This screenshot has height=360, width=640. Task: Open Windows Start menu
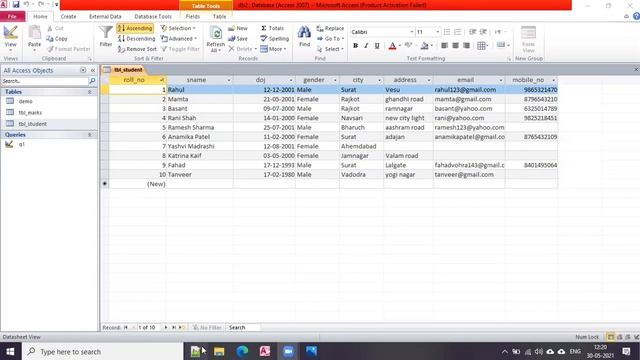tap(10, 351)
